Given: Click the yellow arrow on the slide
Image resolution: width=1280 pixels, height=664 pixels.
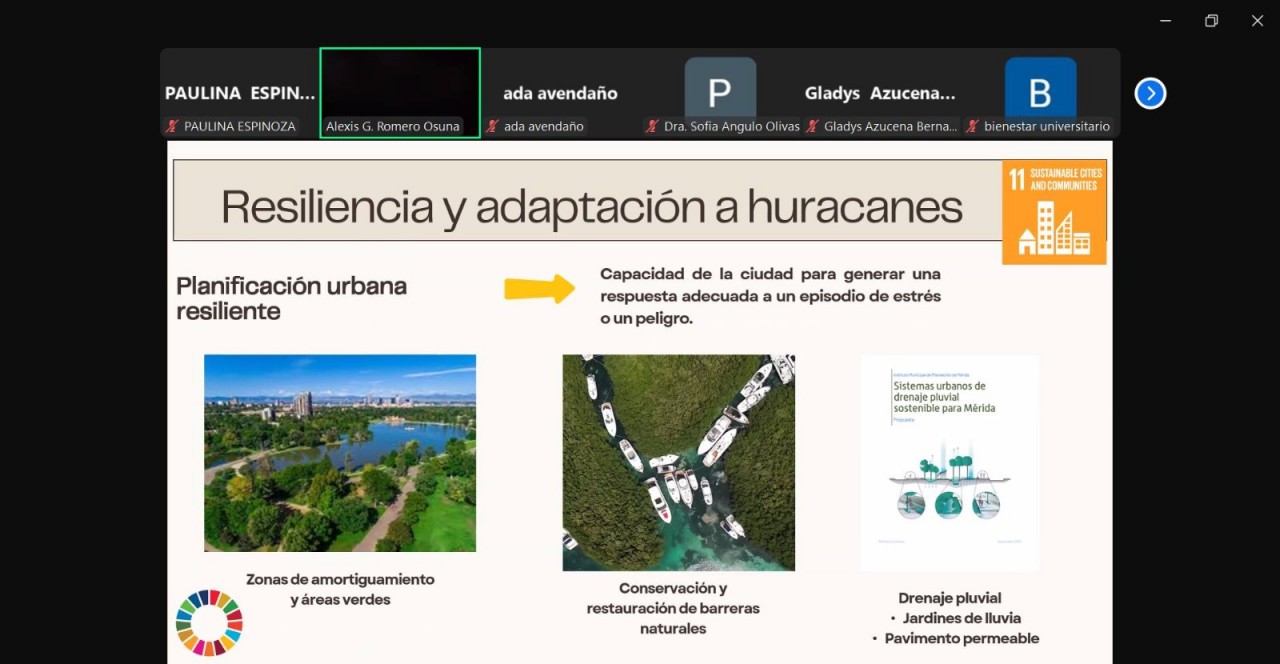Looking at the screenshot, I should (x=541, y=288).
